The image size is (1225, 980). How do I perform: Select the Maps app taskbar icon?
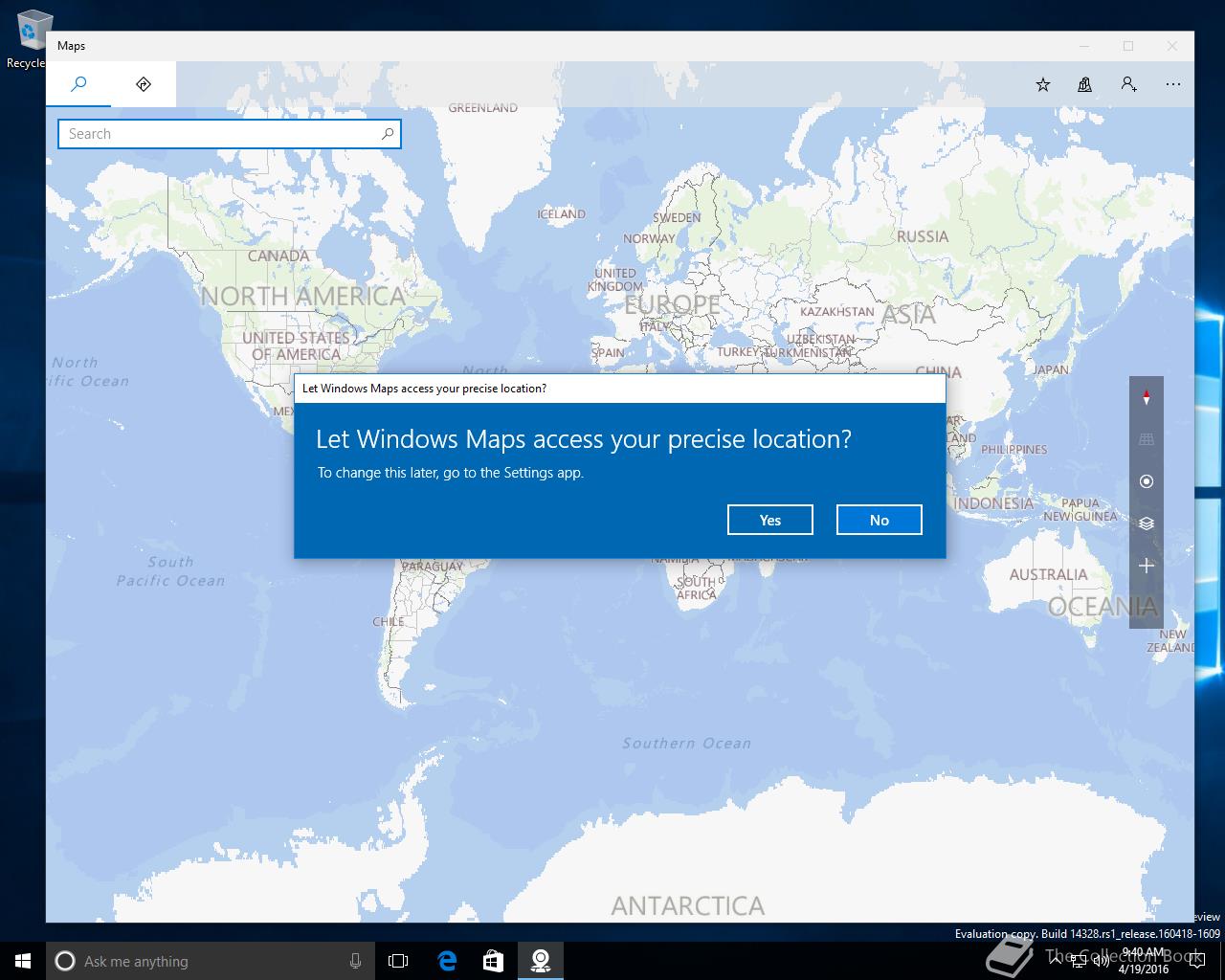click(x=541, y=961)
